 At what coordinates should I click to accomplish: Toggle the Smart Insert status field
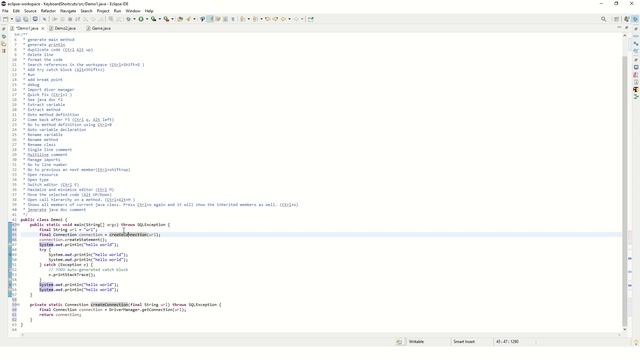pyautogui.click(x=464, y=342)
